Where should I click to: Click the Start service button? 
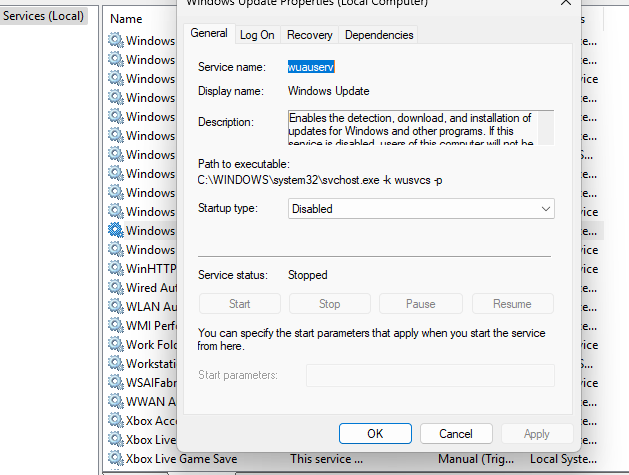[x=239, y=304]
